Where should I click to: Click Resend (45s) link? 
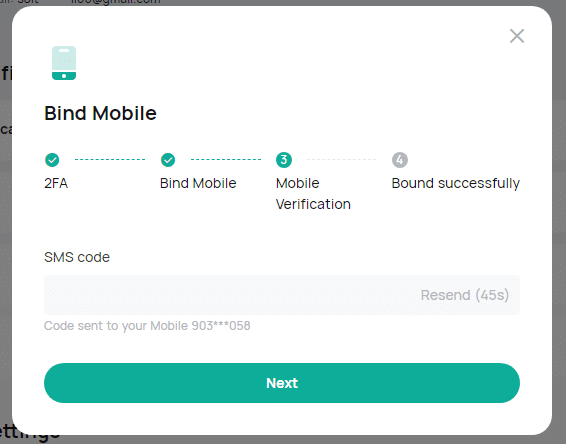click(465, 295)
